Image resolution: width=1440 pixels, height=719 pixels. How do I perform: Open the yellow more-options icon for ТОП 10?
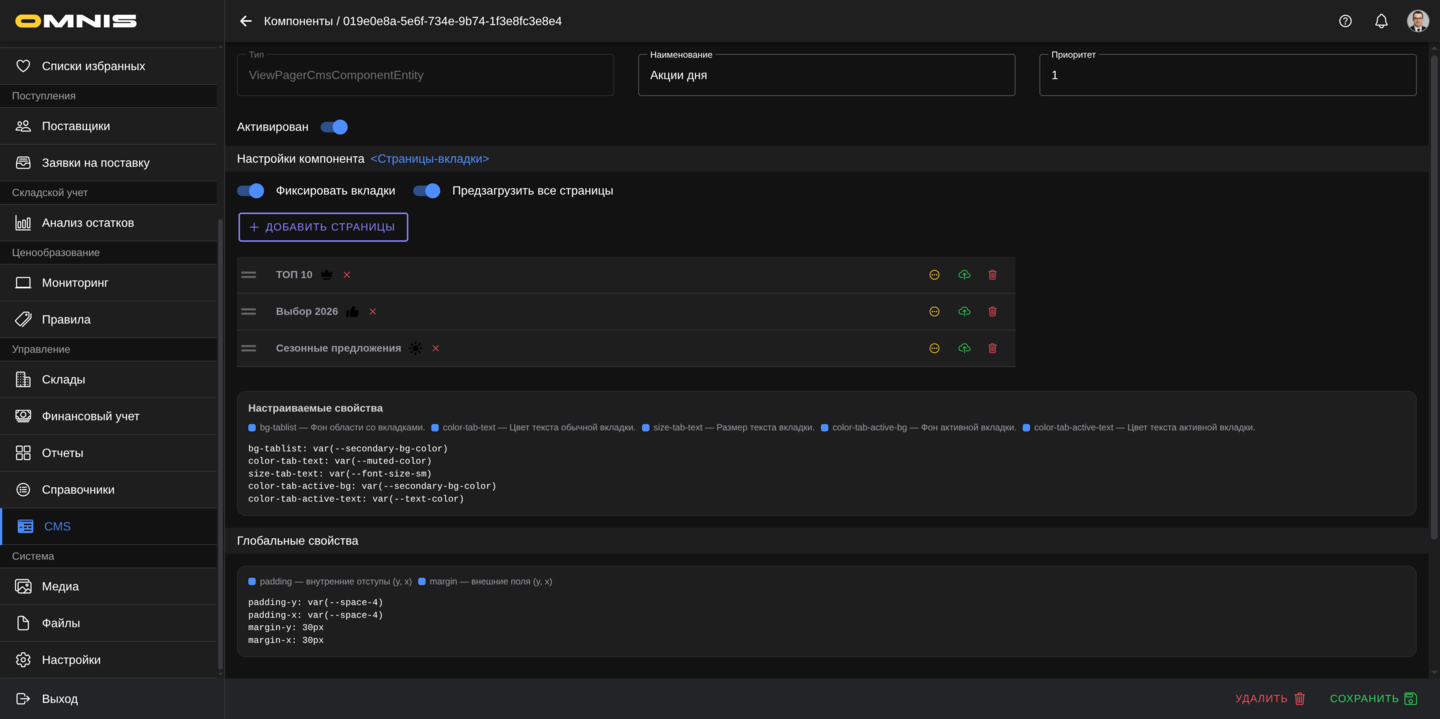934,275
